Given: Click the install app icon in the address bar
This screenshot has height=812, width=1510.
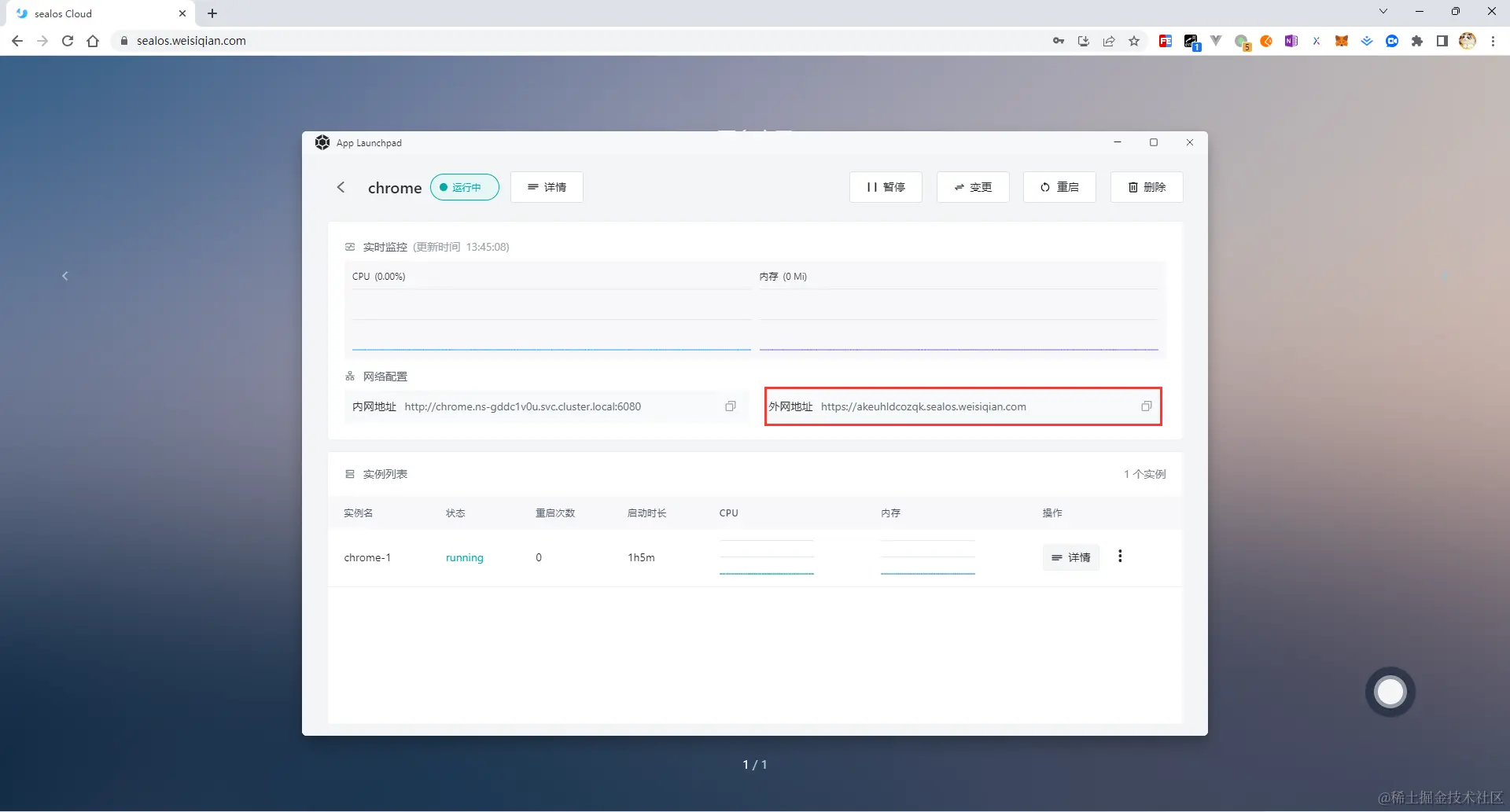Looking at the screenshot, I should pos(1084,41).
